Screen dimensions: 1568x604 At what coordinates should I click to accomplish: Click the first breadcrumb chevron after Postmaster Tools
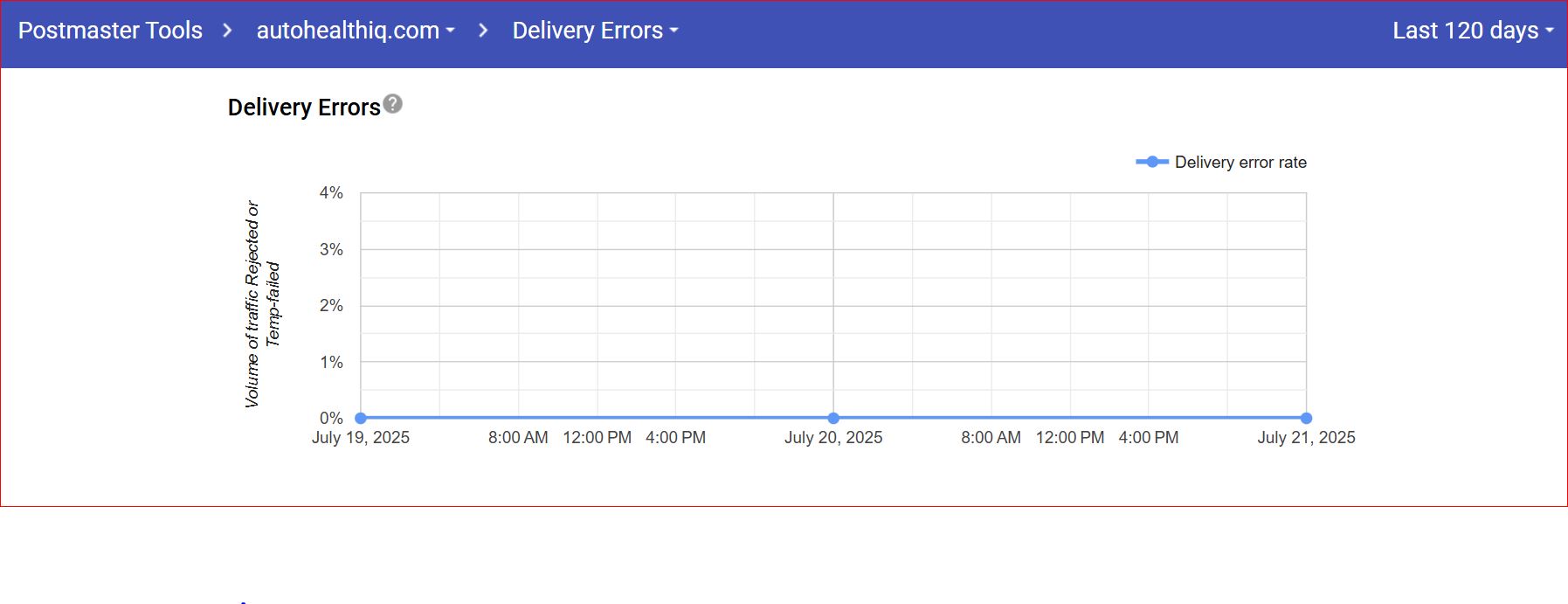227,31
